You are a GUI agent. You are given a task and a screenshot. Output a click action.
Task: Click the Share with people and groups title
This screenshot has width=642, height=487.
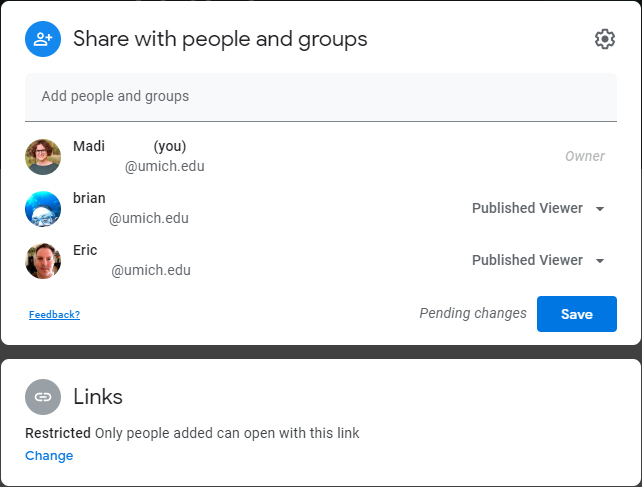(220, 39)
